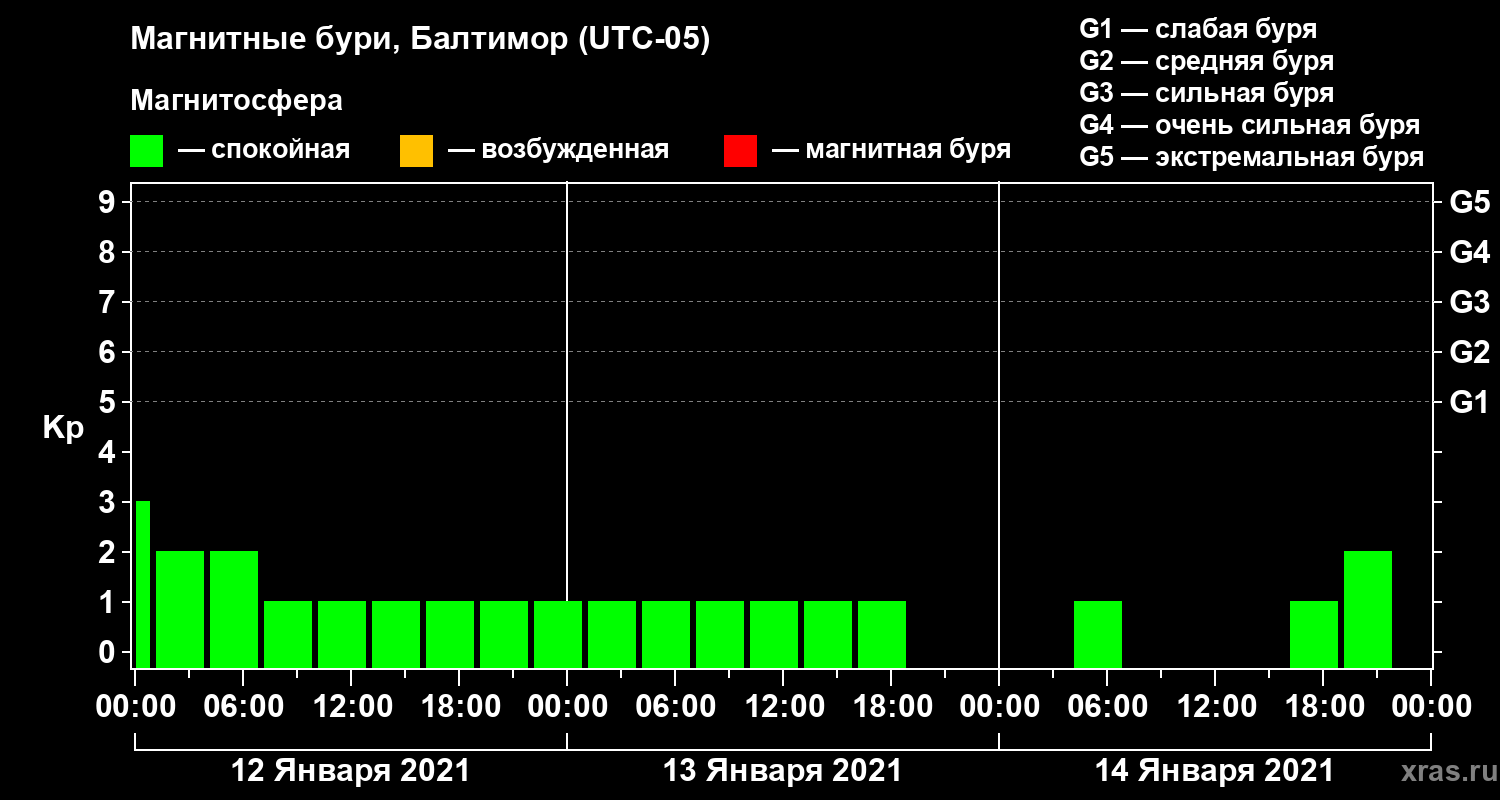Click the Kp axis value '8'
This screenshot has height=800, width=1500.
(109, 252)
